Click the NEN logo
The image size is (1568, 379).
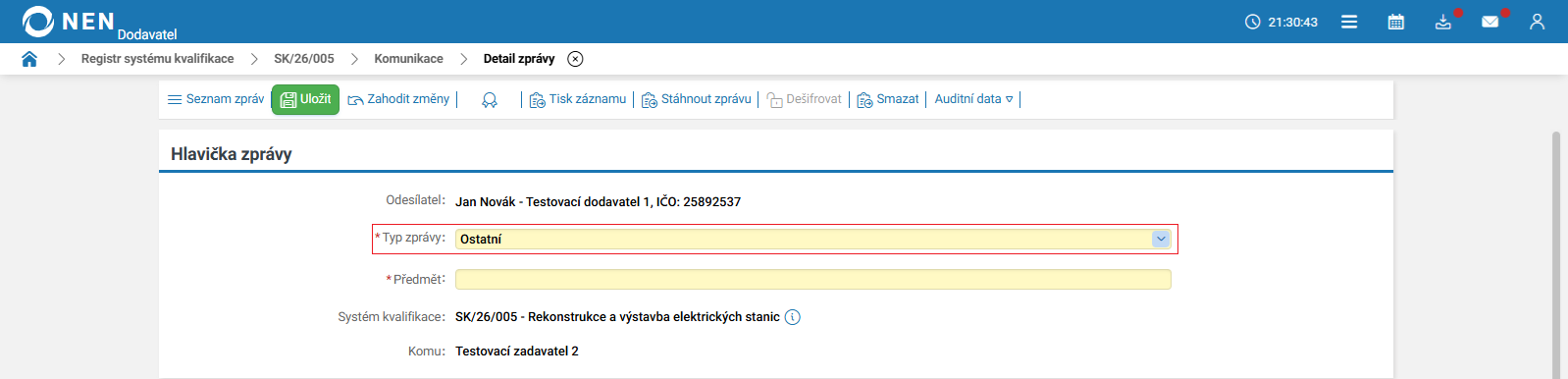click(69, 21)
